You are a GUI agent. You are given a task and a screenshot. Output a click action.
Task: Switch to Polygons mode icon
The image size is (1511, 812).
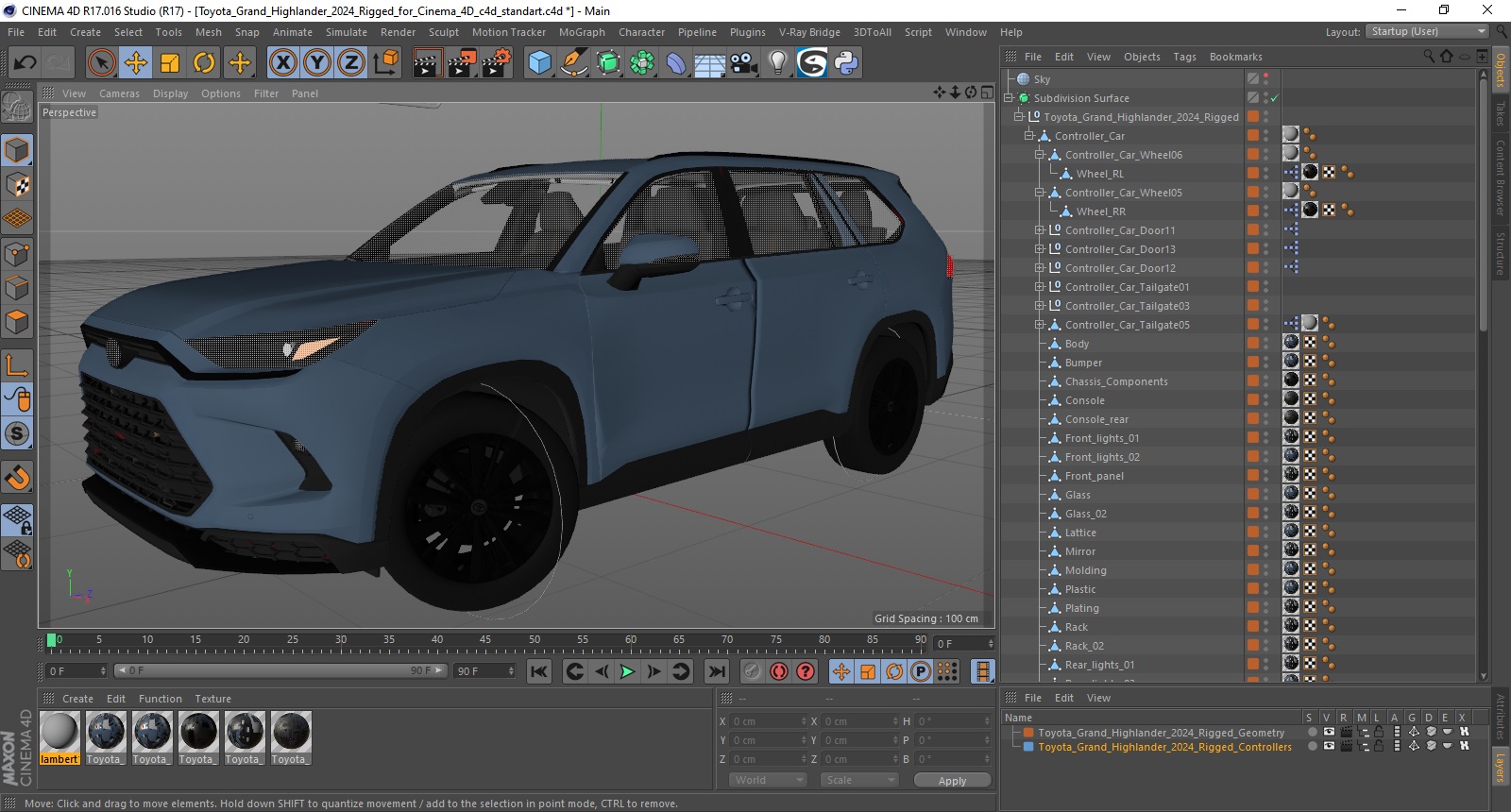17,322
